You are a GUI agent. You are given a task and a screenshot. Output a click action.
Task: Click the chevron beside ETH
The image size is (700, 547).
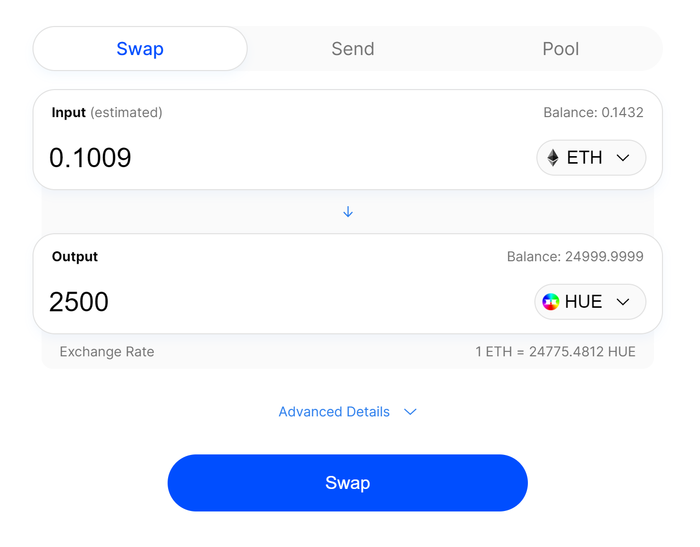point(623,158)
